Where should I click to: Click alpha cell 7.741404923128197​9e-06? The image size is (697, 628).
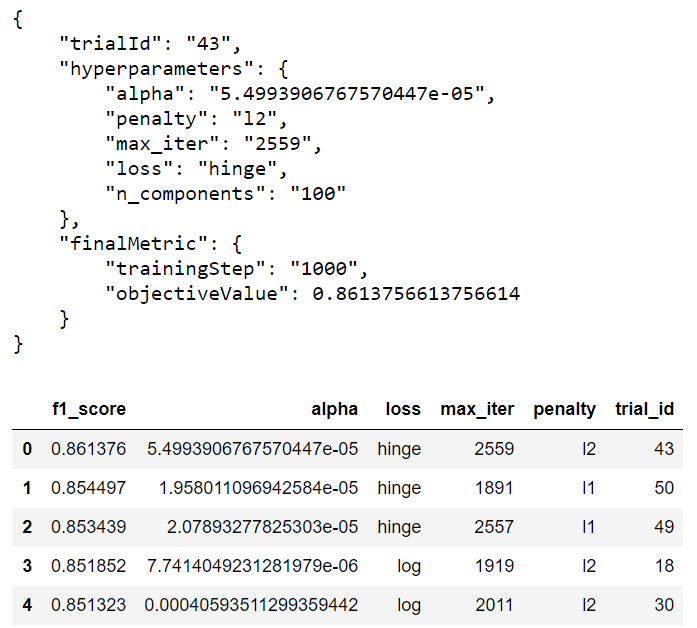click(x=252, y=566)
